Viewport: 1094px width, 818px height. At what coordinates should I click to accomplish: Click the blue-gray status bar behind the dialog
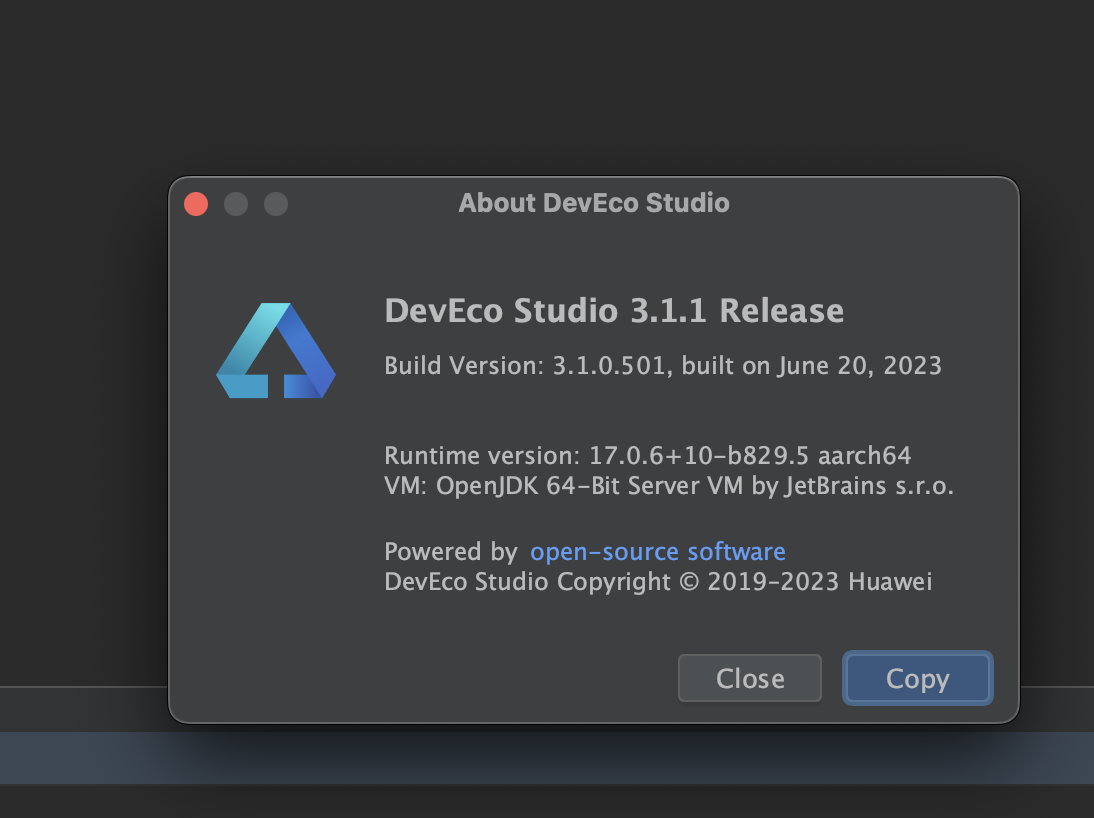(x=547, y=758)
